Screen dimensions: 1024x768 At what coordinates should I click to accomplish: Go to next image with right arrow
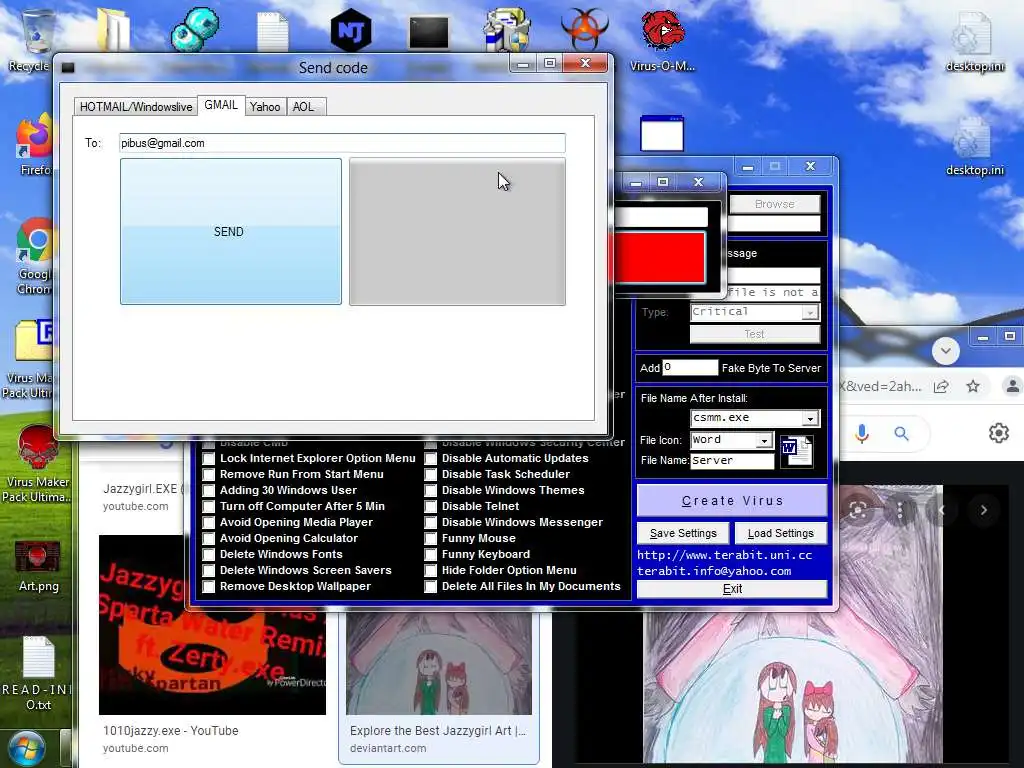(984, 510)
